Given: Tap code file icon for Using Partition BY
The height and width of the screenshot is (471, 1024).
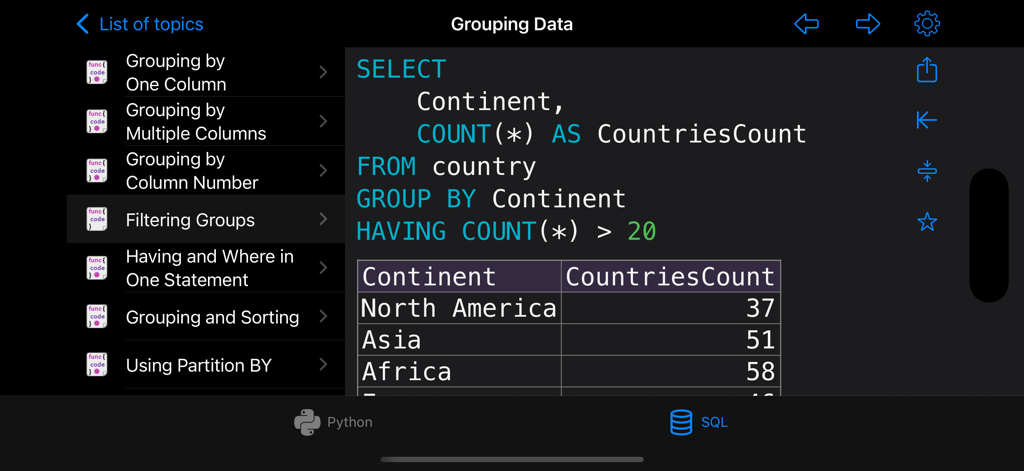Looking at the screenshot, I should coord(97,365).
